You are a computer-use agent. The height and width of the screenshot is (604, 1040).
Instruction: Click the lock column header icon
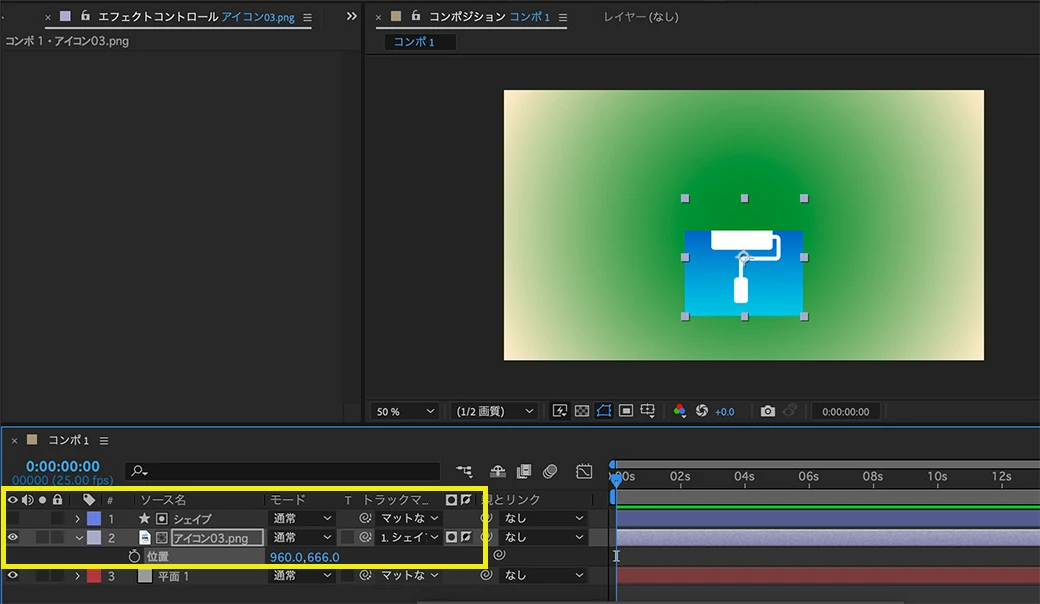[x=58, y=499]
